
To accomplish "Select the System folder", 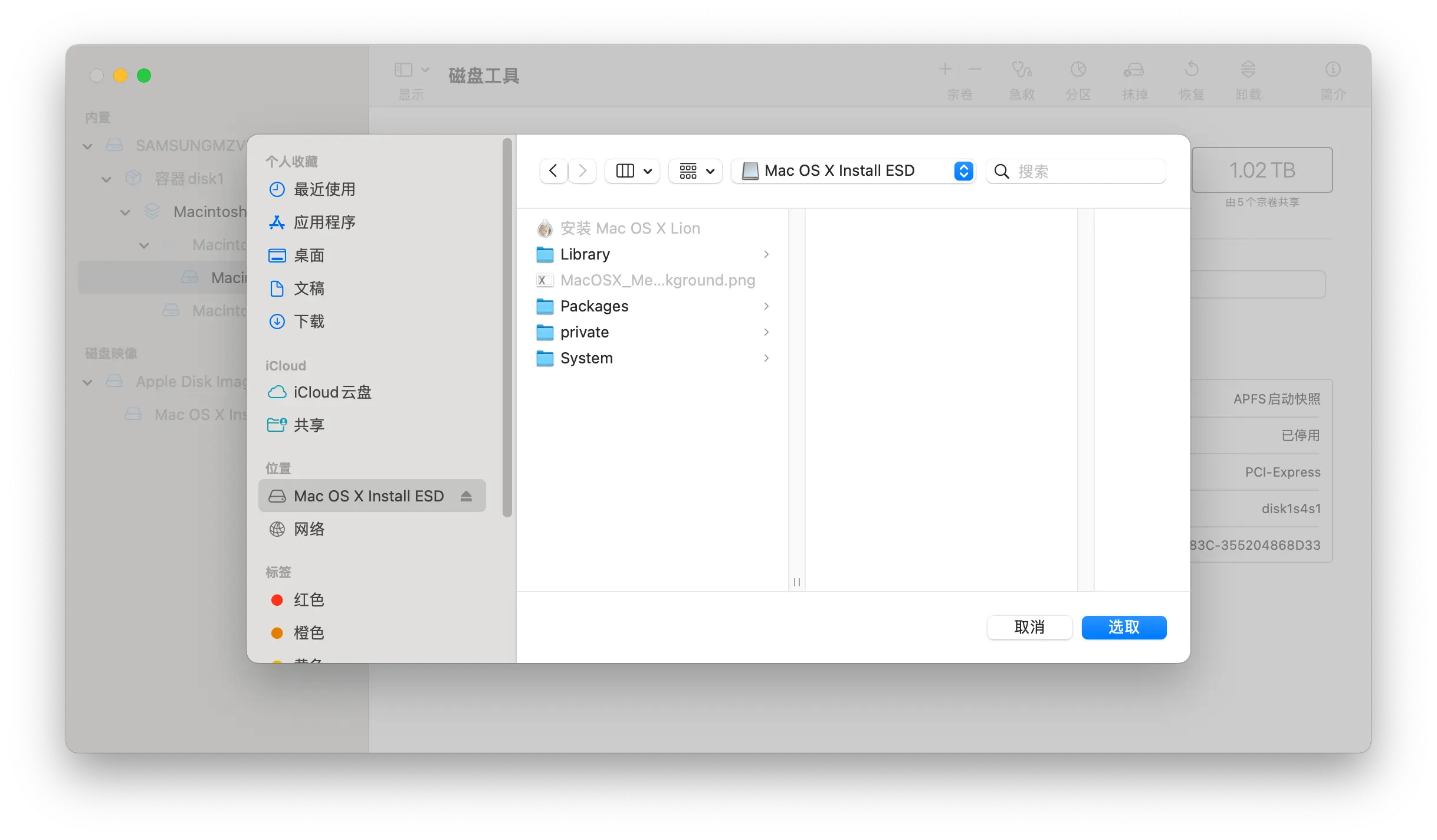I will tap(653, 358).
